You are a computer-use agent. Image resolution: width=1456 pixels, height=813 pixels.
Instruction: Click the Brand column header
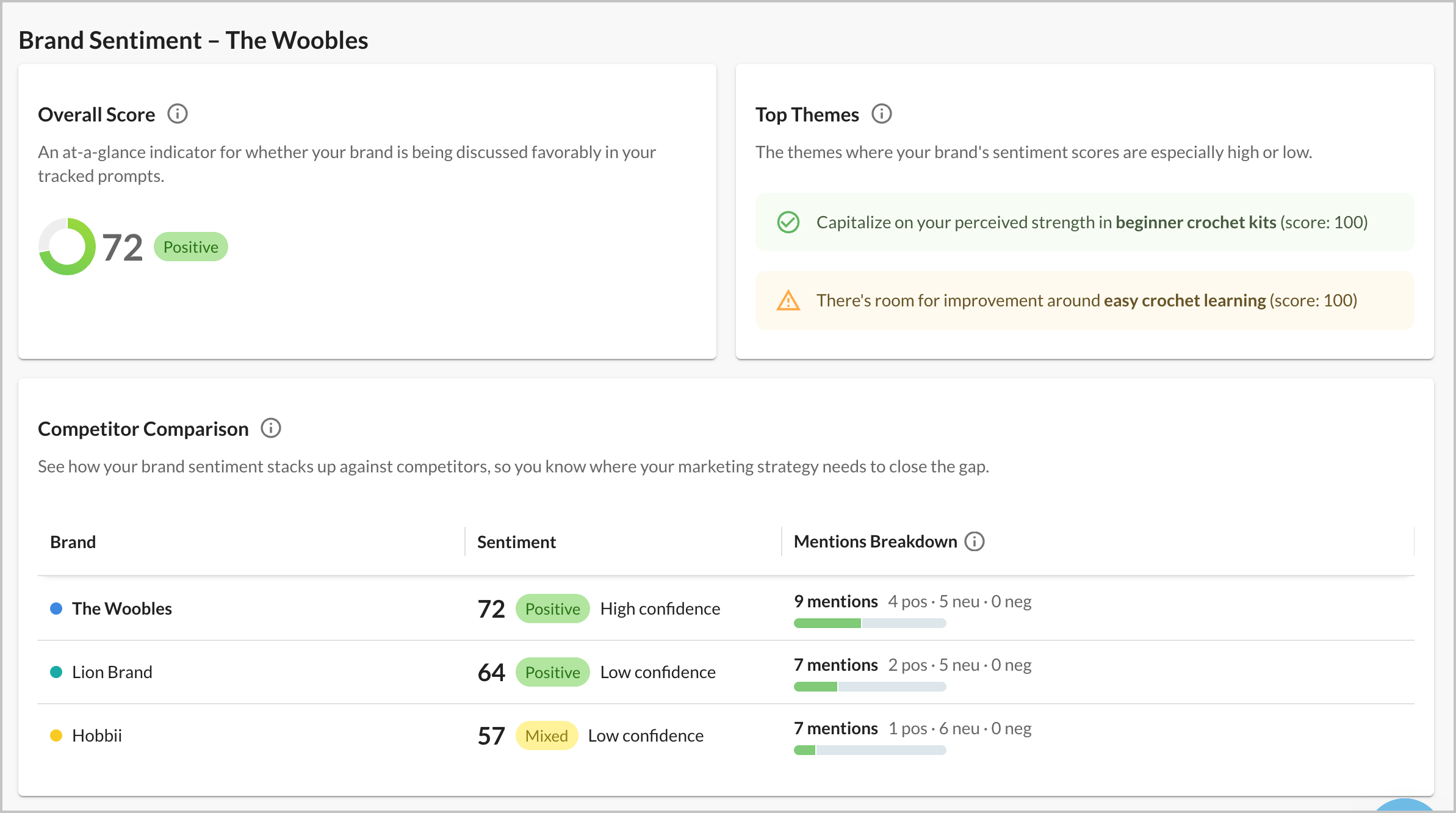(x=73, y=542)
